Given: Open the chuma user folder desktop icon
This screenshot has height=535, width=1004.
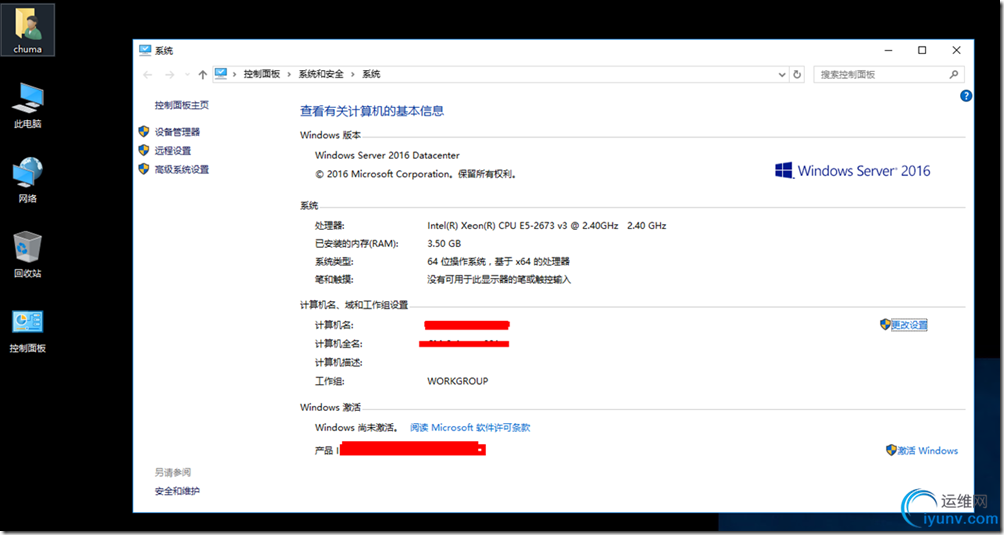Looking at the screenshot, I should click(x=28, y=30).
